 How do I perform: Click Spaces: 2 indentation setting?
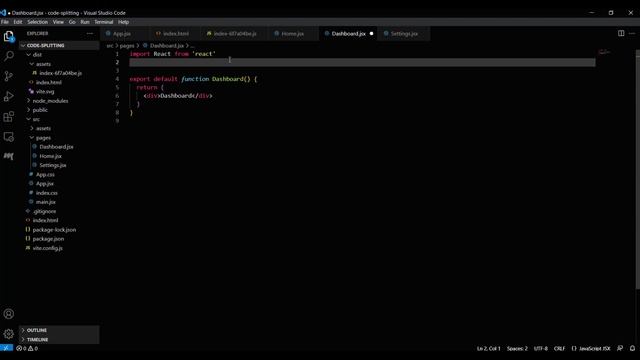(517, 348)
